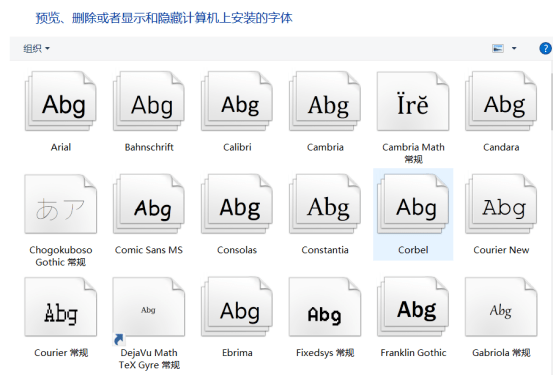Click the Ebrima name label

(237, 353)
